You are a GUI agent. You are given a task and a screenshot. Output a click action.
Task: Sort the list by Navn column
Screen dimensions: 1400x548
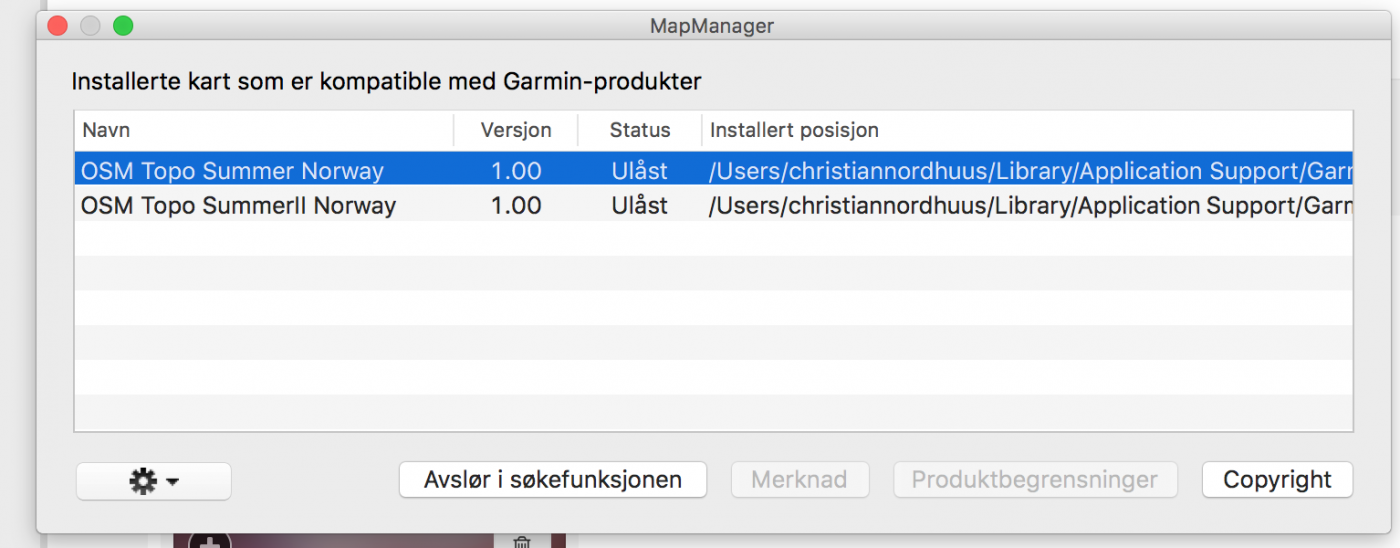click(262, 130)
